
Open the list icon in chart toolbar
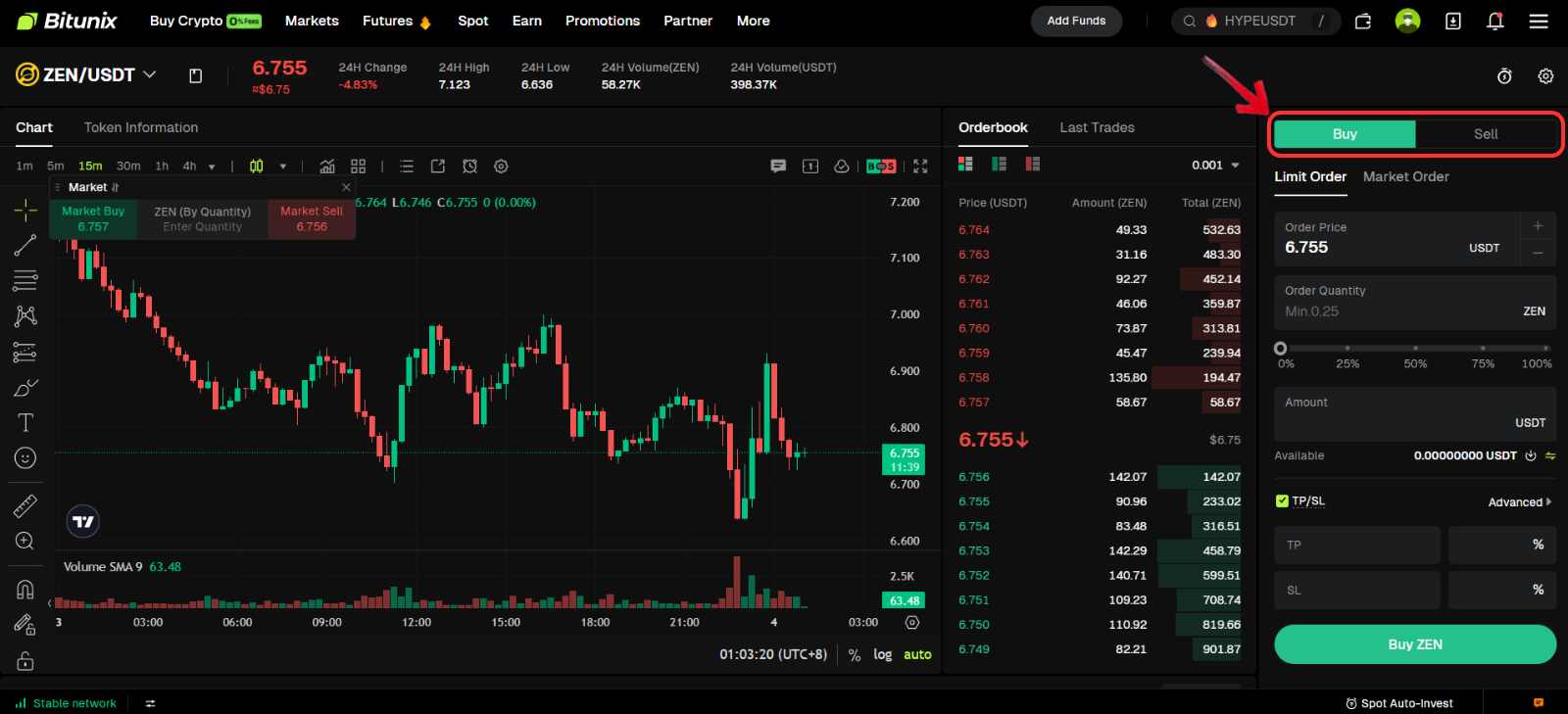[x=407, y=166]
